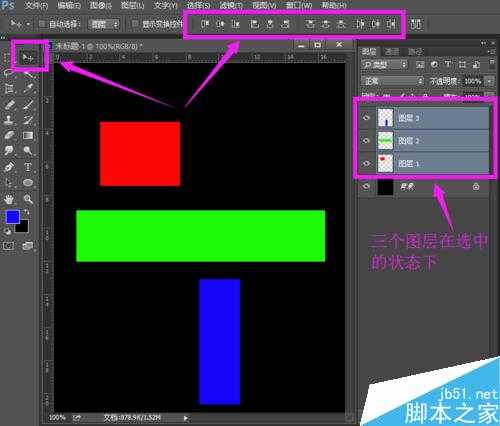The height and width of the screenshot is (426, 500).
Task: Select the History Brush tool
Action: (x=28, y=120)
